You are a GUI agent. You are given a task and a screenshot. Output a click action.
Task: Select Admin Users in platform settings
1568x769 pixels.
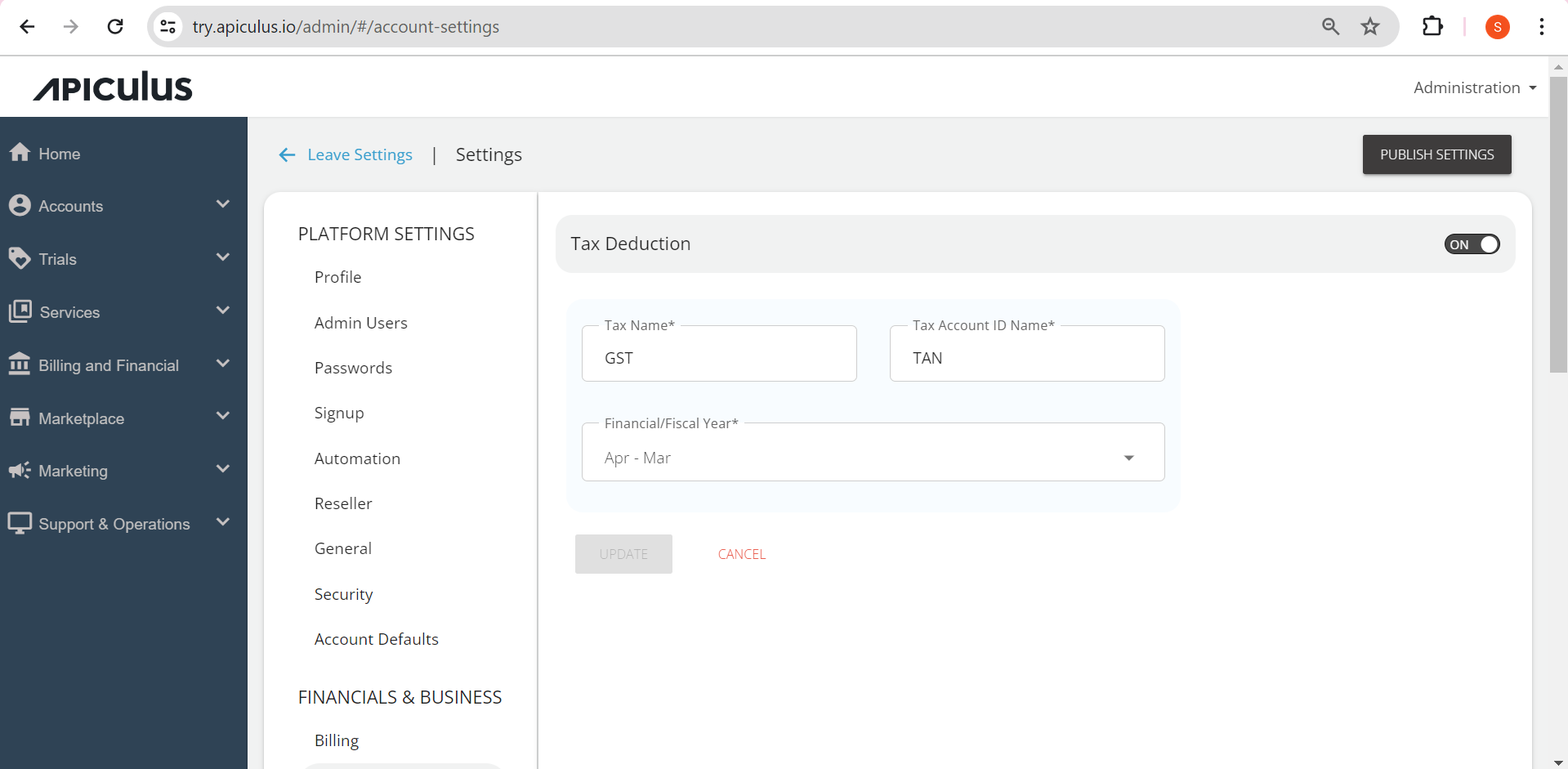[x=360, y=323]
